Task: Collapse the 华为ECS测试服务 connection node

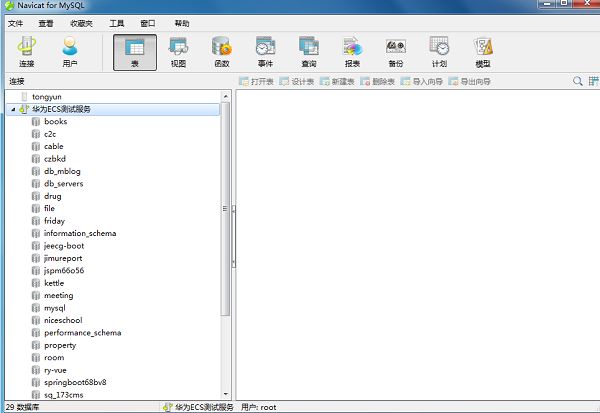Action: pyautogui.click(x=13, y=109)
